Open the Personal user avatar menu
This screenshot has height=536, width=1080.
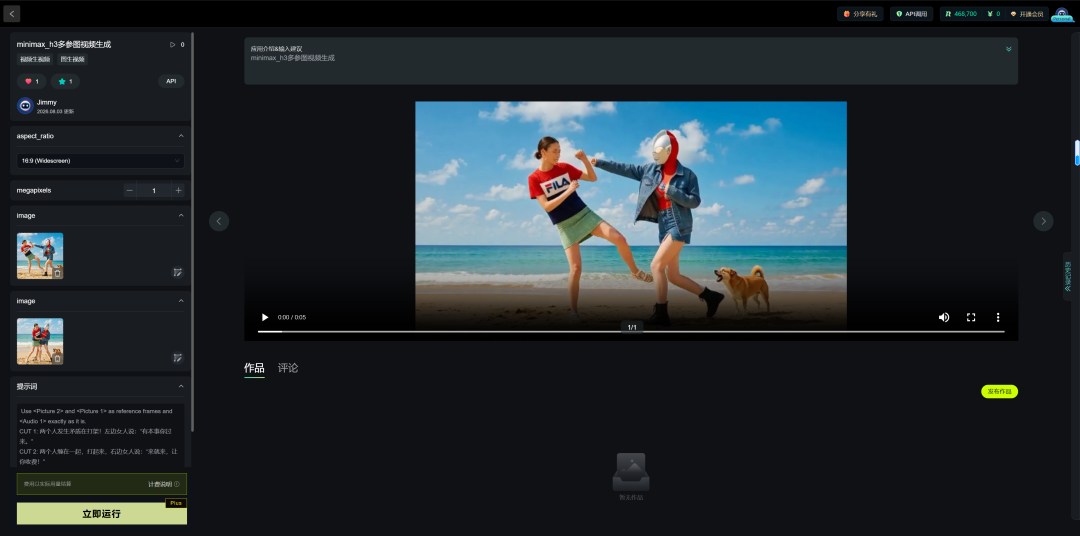(1061, 14)
